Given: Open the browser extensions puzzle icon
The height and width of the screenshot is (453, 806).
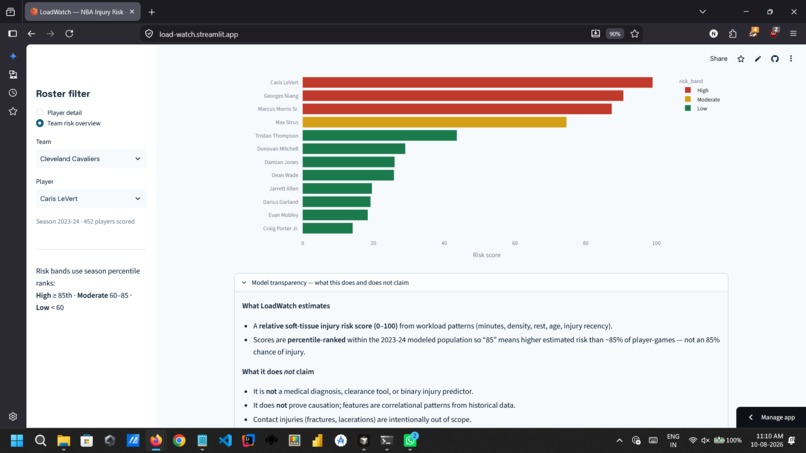Looking at the screenshot, I should [732, 33].
